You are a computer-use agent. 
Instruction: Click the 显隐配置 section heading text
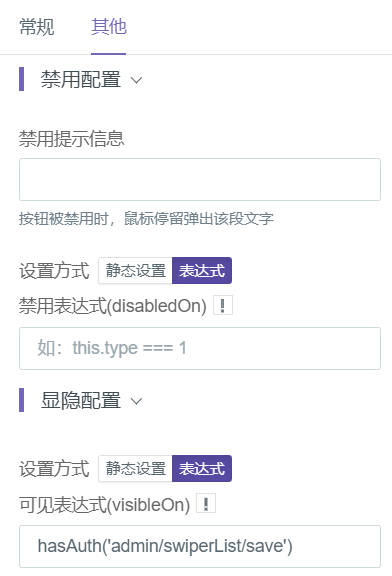click(81, 400)
